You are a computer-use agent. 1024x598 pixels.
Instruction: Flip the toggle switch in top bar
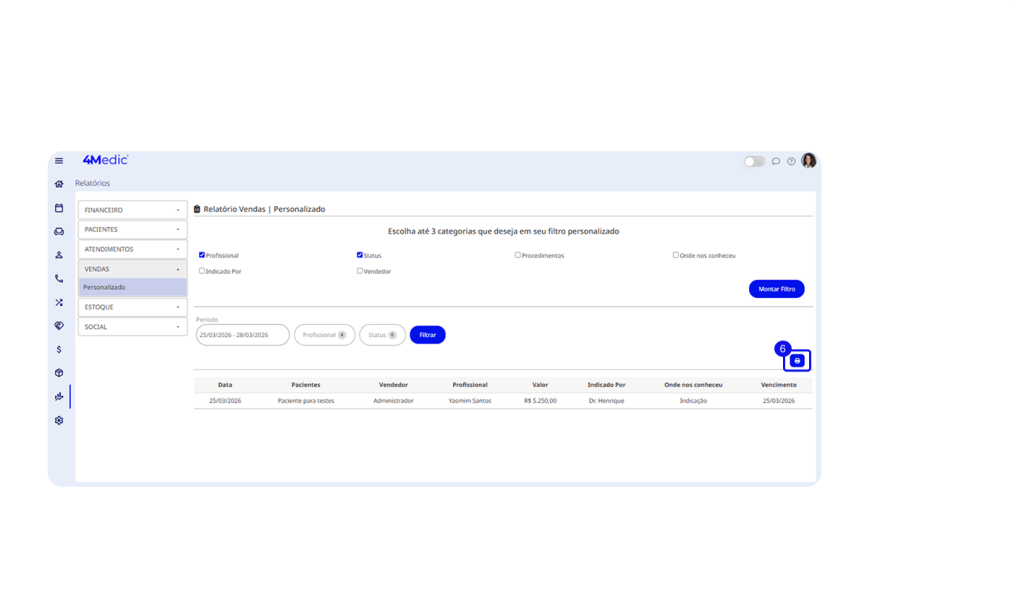(x=754, y=161)
